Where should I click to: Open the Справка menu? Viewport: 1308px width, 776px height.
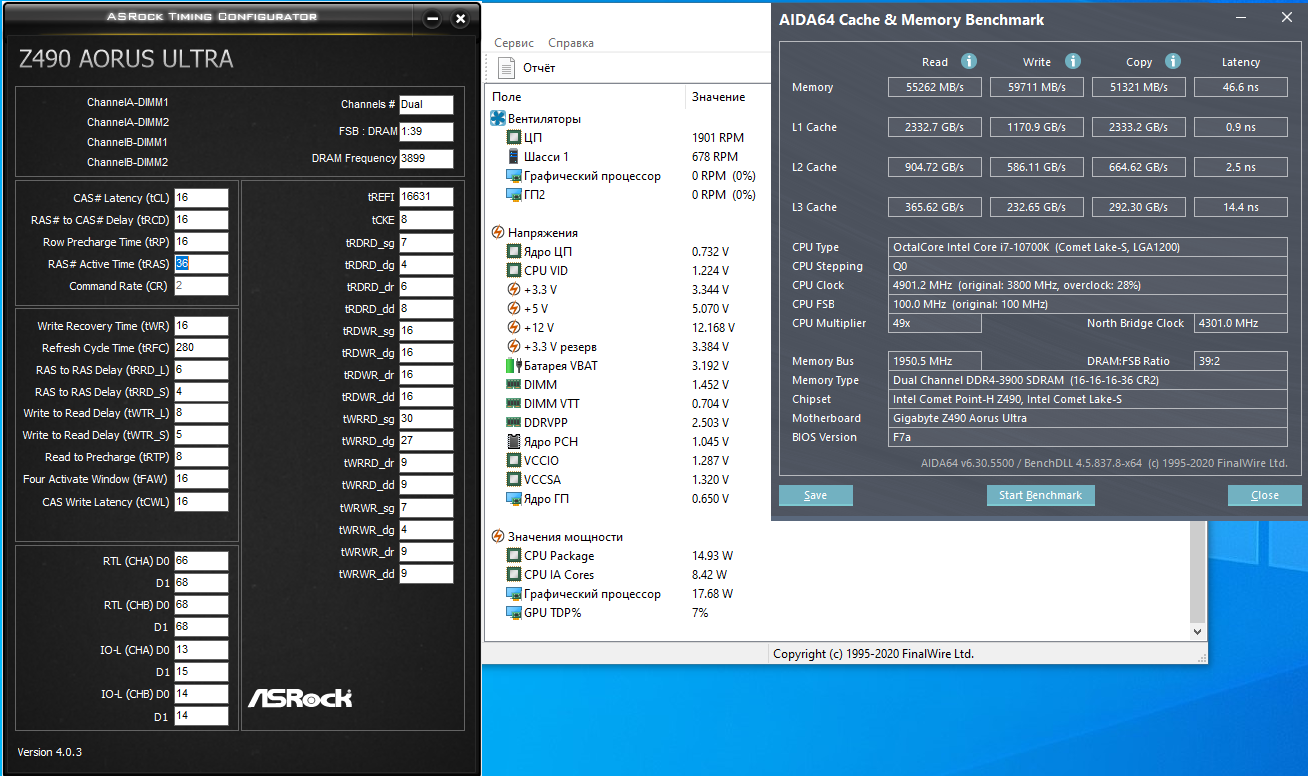(571, 43)
